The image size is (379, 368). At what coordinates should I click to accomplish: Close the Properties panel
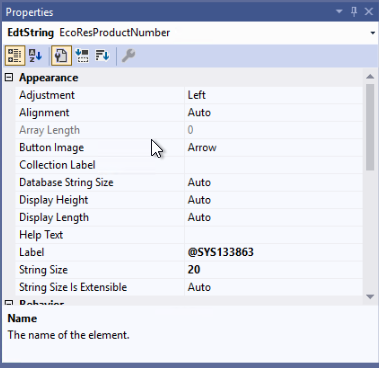[x=369, y=12]
